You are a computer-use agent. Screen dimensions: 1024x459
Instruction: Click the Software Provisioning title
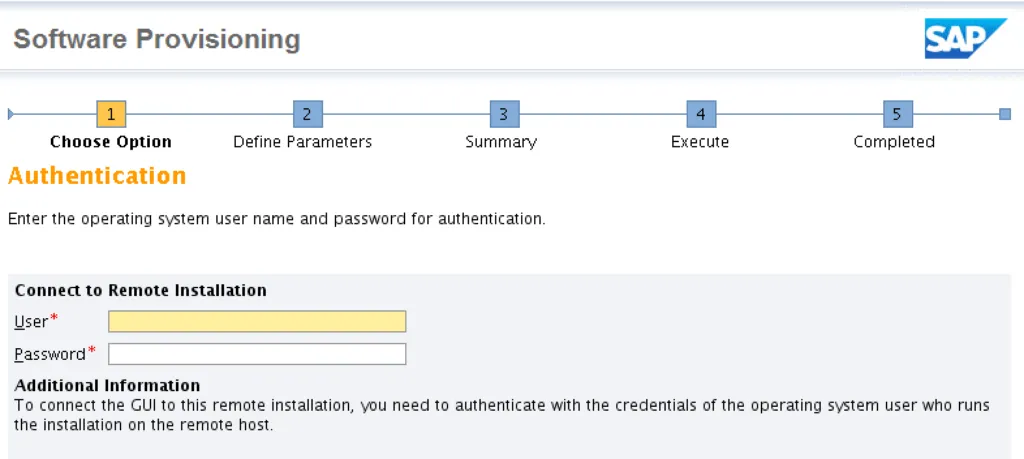[157, 40]
